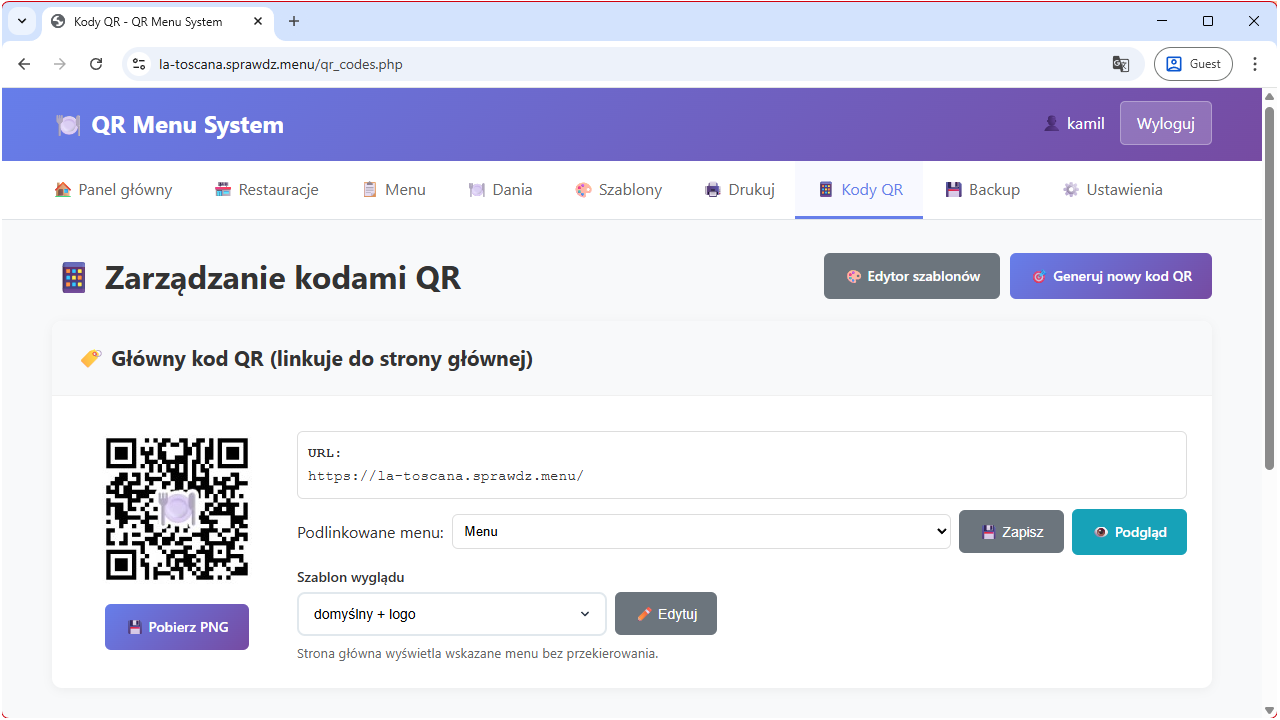Click the Generuj nowy kod QR button

click(1110, 275)
